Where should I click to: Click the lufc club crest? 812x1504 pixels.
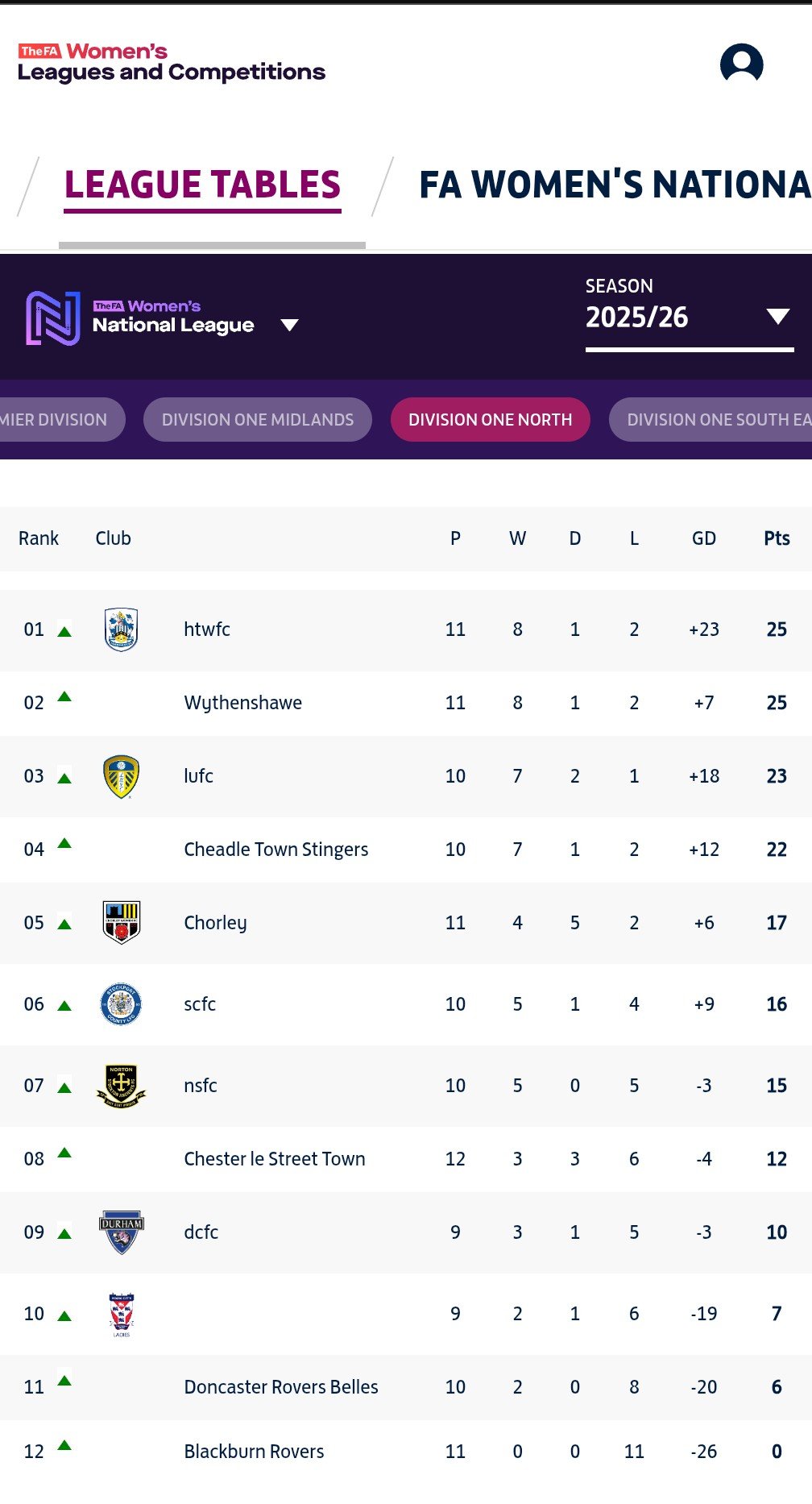point(122,776)
